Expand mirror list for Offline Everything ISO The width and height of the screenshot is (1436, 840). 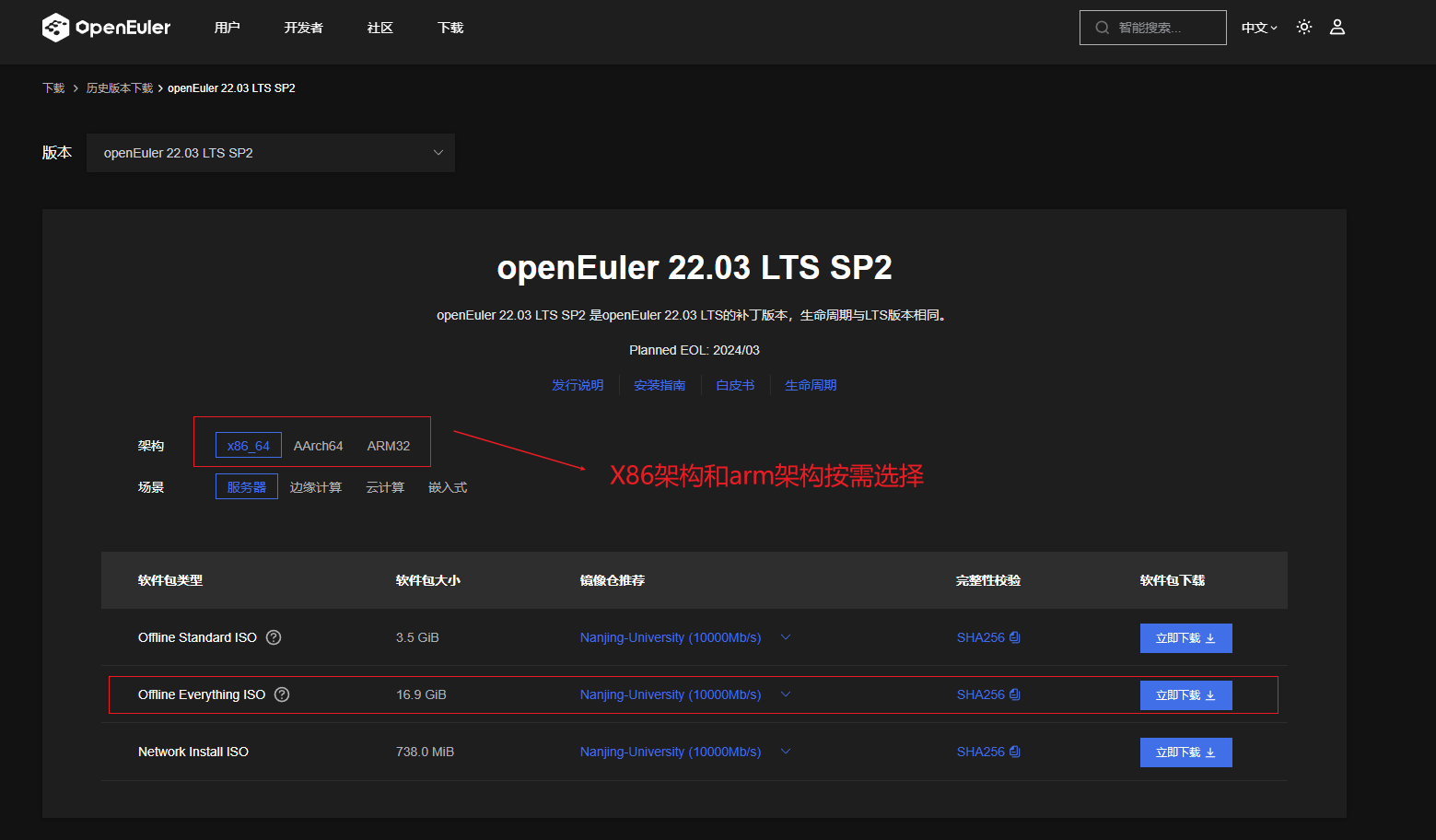click(x=786, y=694)
